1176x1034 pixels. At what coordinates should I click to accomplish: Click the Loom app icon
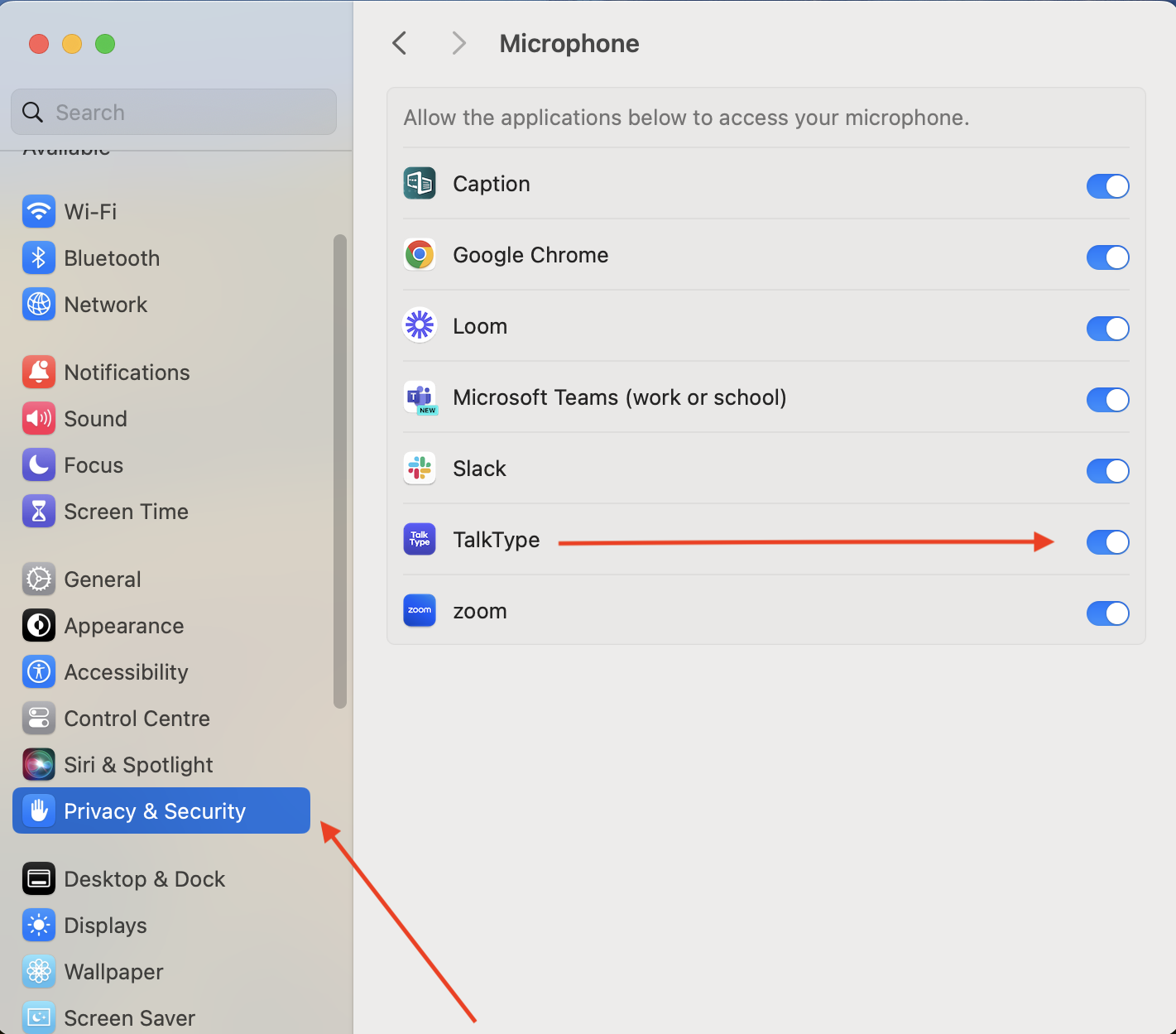420,326
